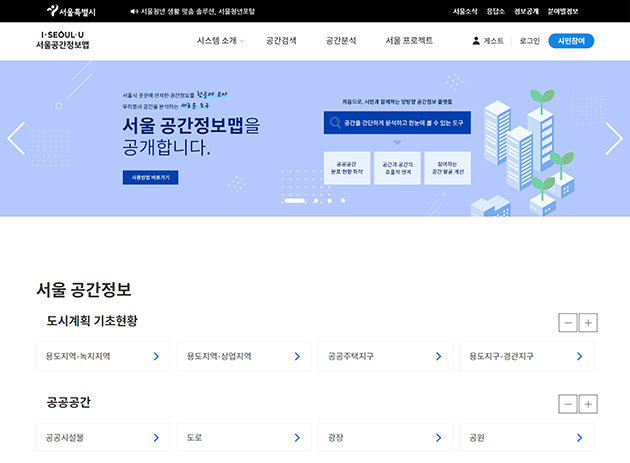The image size is (630, 463).
Task: Select the first active carousel indicator
Action: coord(295,201)
